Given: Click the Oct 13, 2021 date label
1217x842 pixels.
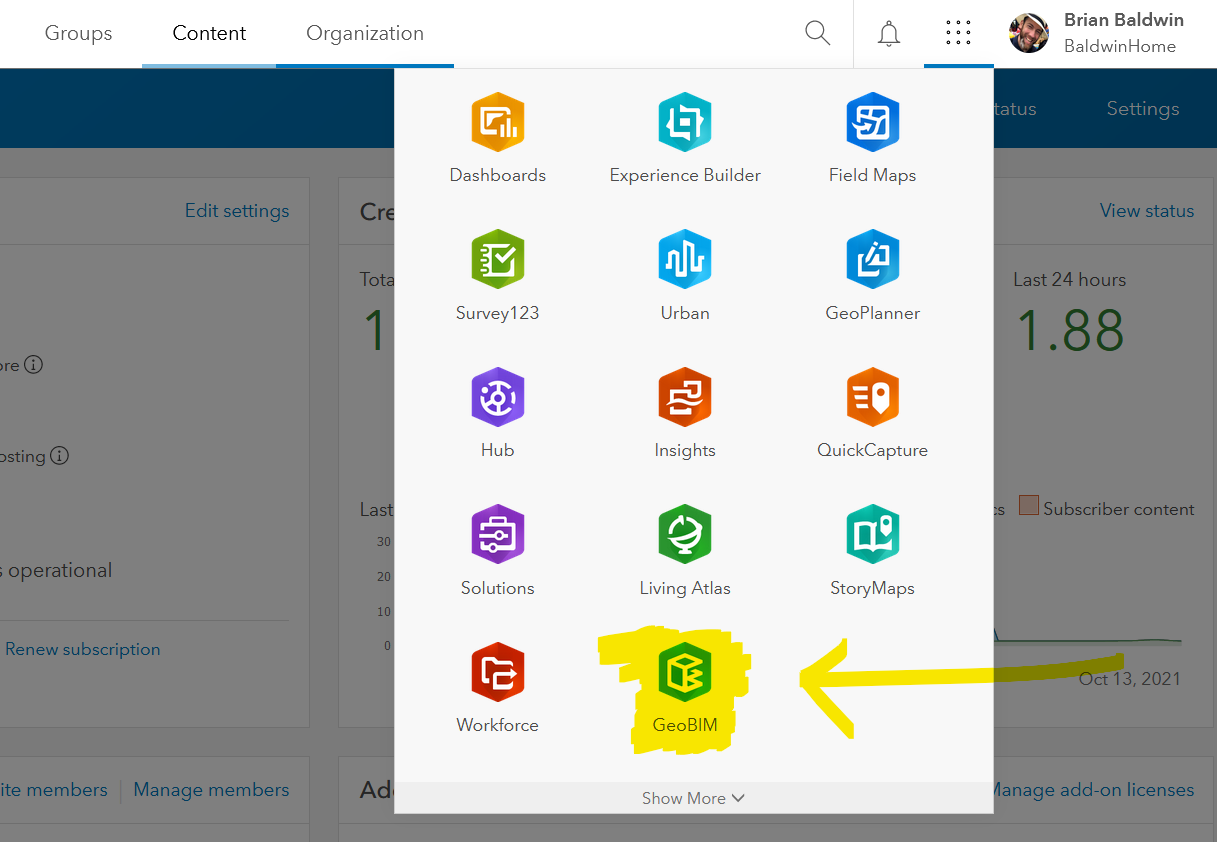Looking at the screenshot, I should [1130, 679].
